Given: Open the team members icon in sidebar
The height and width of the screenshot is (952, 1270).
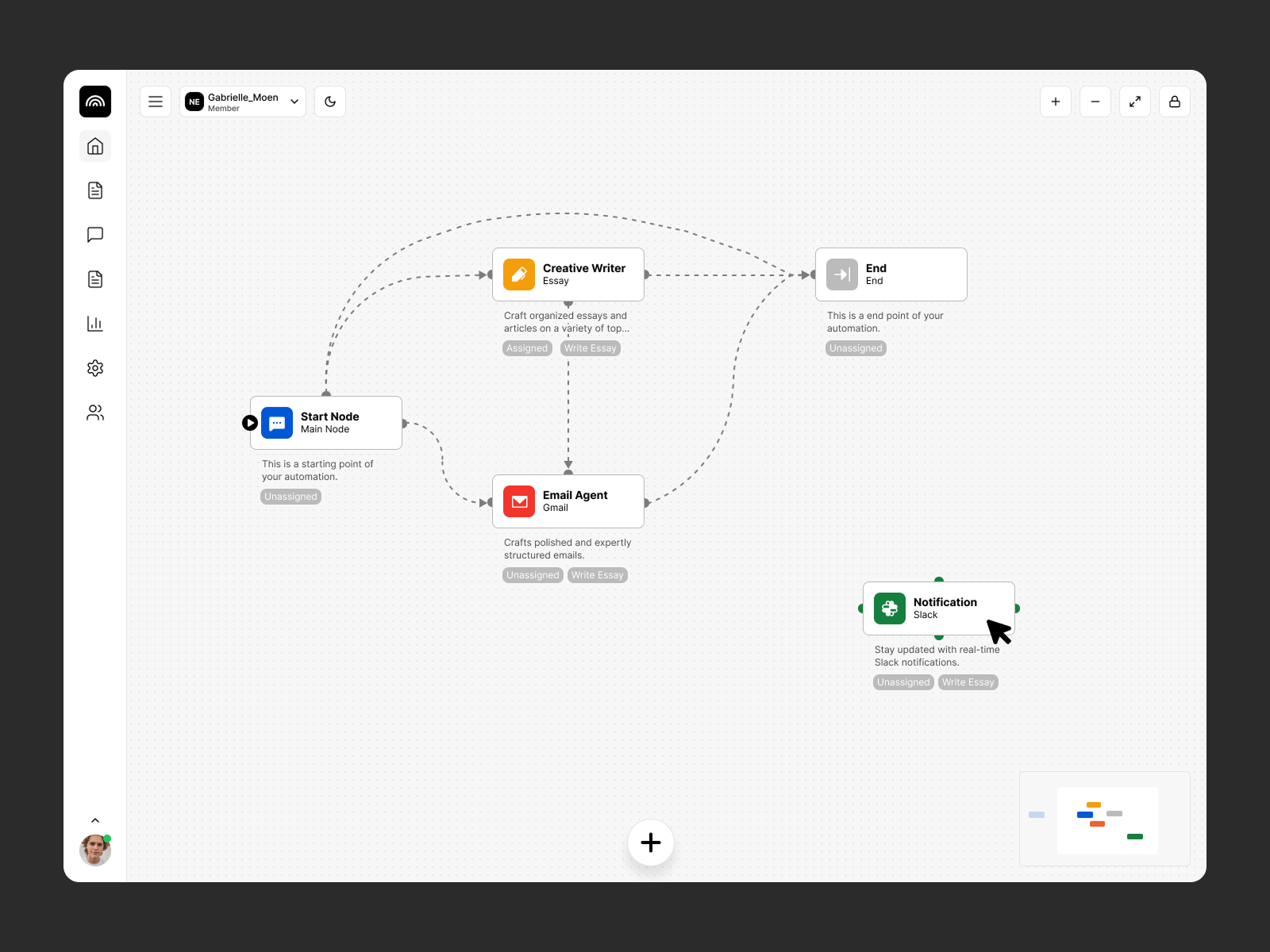Looking at the screenshot, I should point(95,412).
